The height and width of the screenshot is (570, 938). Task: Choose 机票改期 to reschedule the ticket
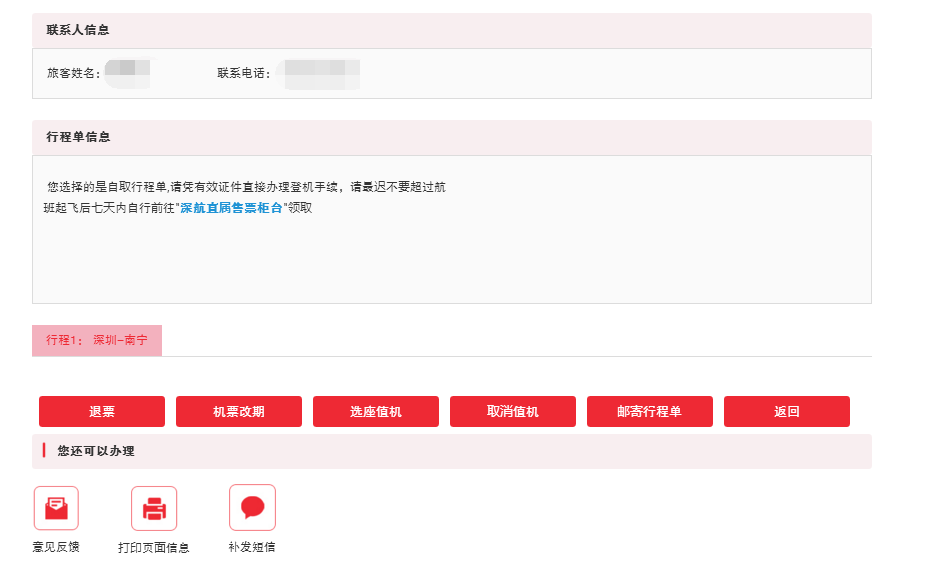click(x=239, y=411)
